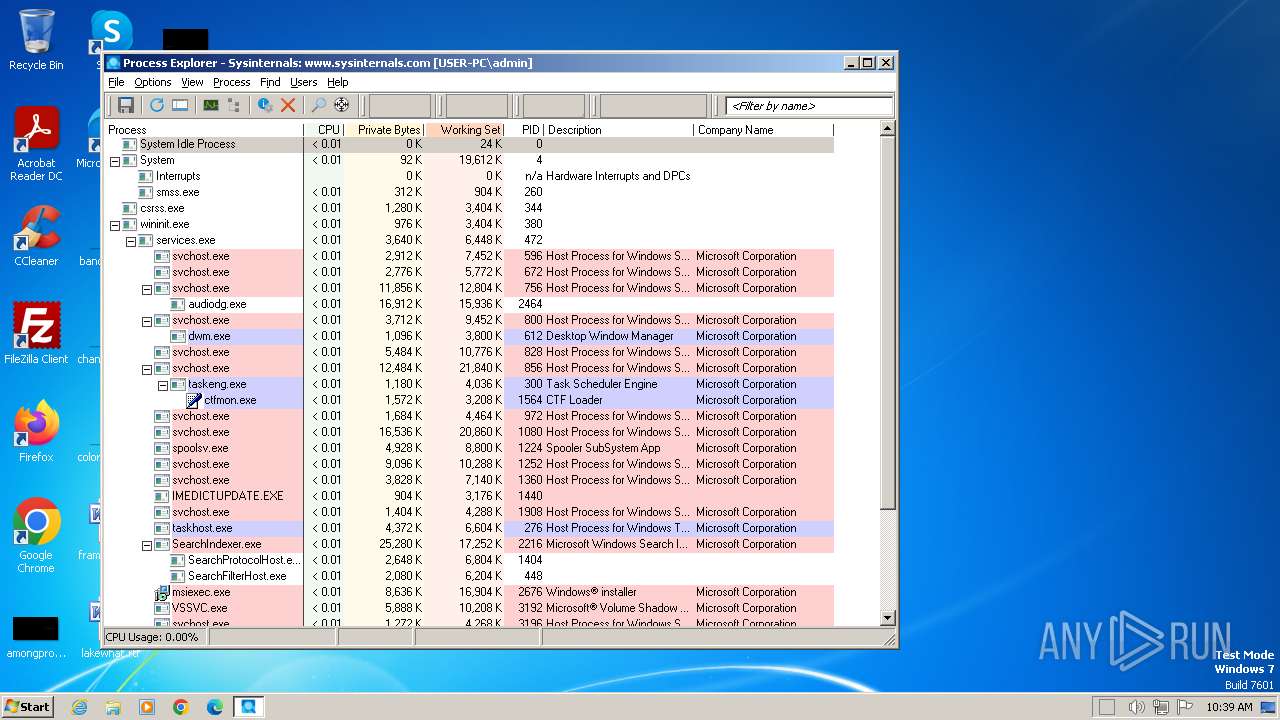Select the audiodg.exe row
1280x720 pixels.
click(x=470, y=304)
